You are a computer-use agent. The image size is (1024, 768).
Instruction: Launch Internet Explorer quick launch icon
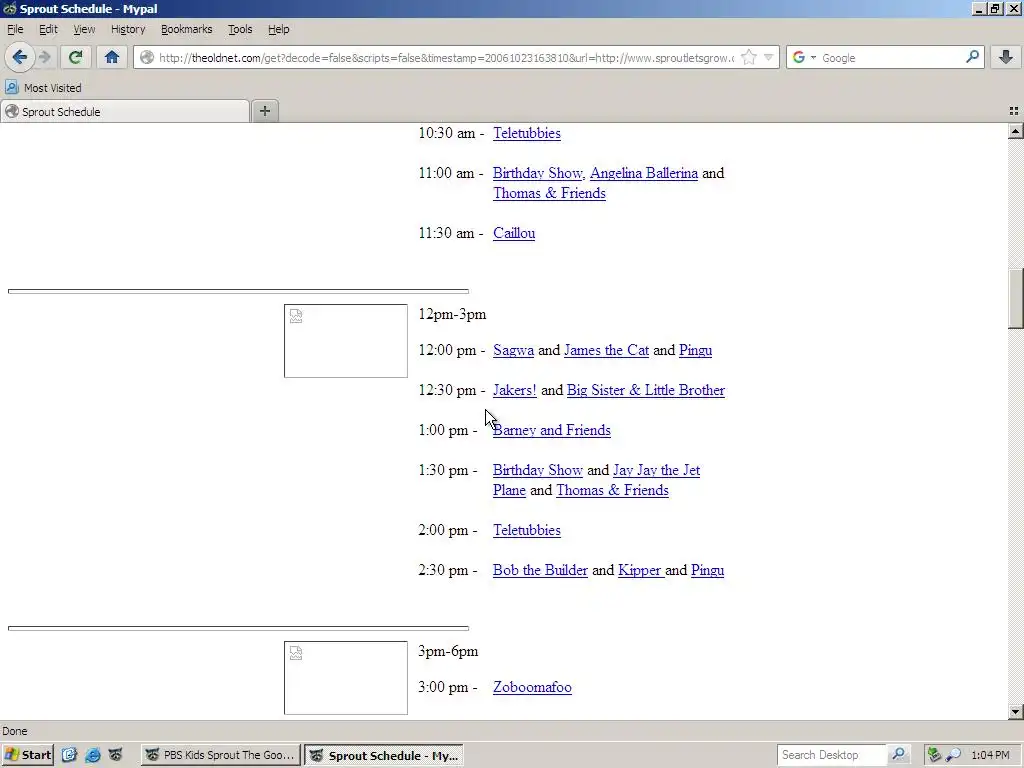(x=93, y=755)
